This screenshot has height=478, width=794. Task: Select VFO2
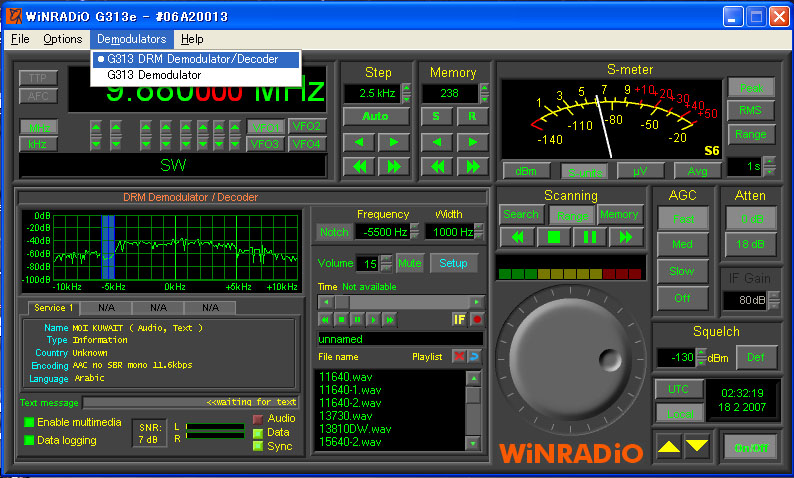306,126
